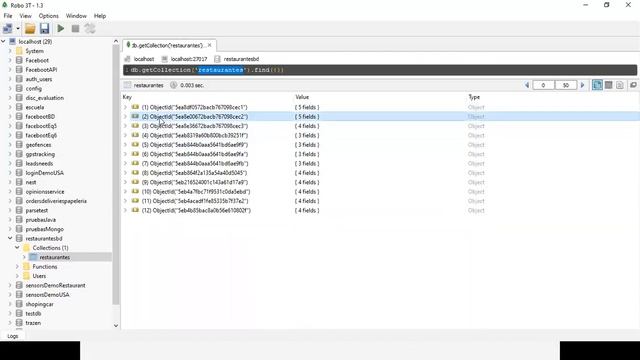Viewport: 640px width, 360px height.
Task: Select the loginDemoUSA database
Action: pos(44,173)
